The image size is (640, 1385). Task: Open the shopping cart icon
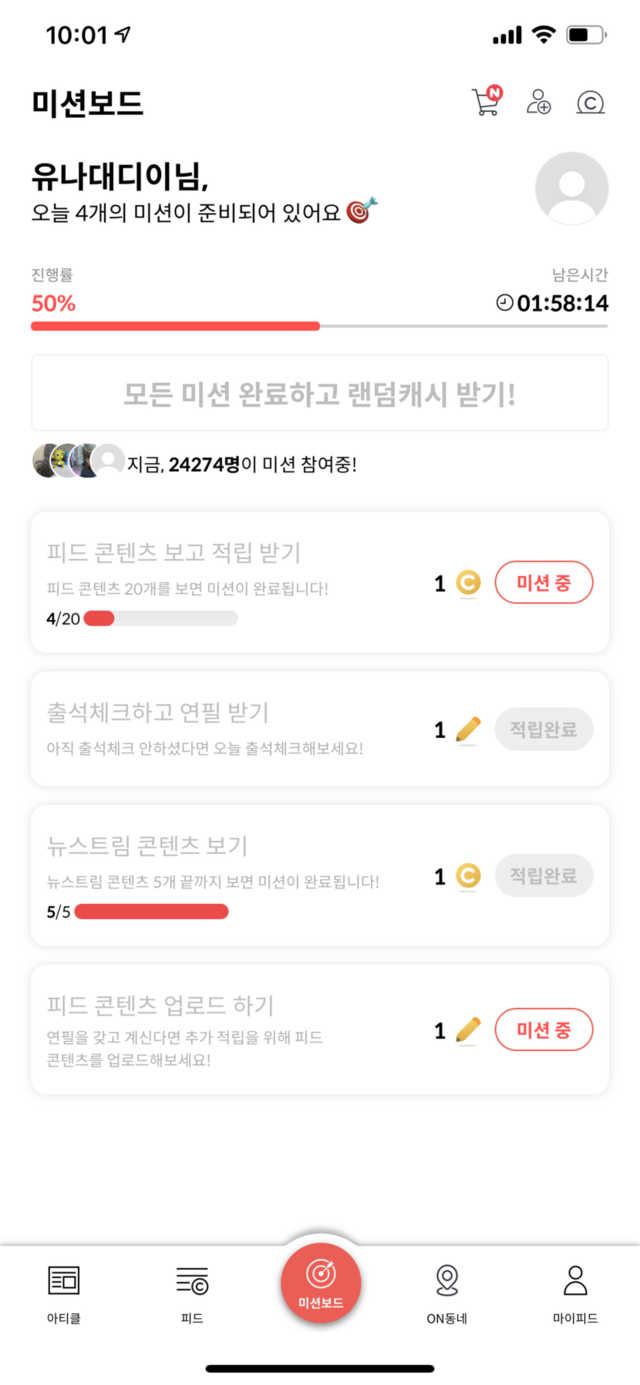(486, 102)
